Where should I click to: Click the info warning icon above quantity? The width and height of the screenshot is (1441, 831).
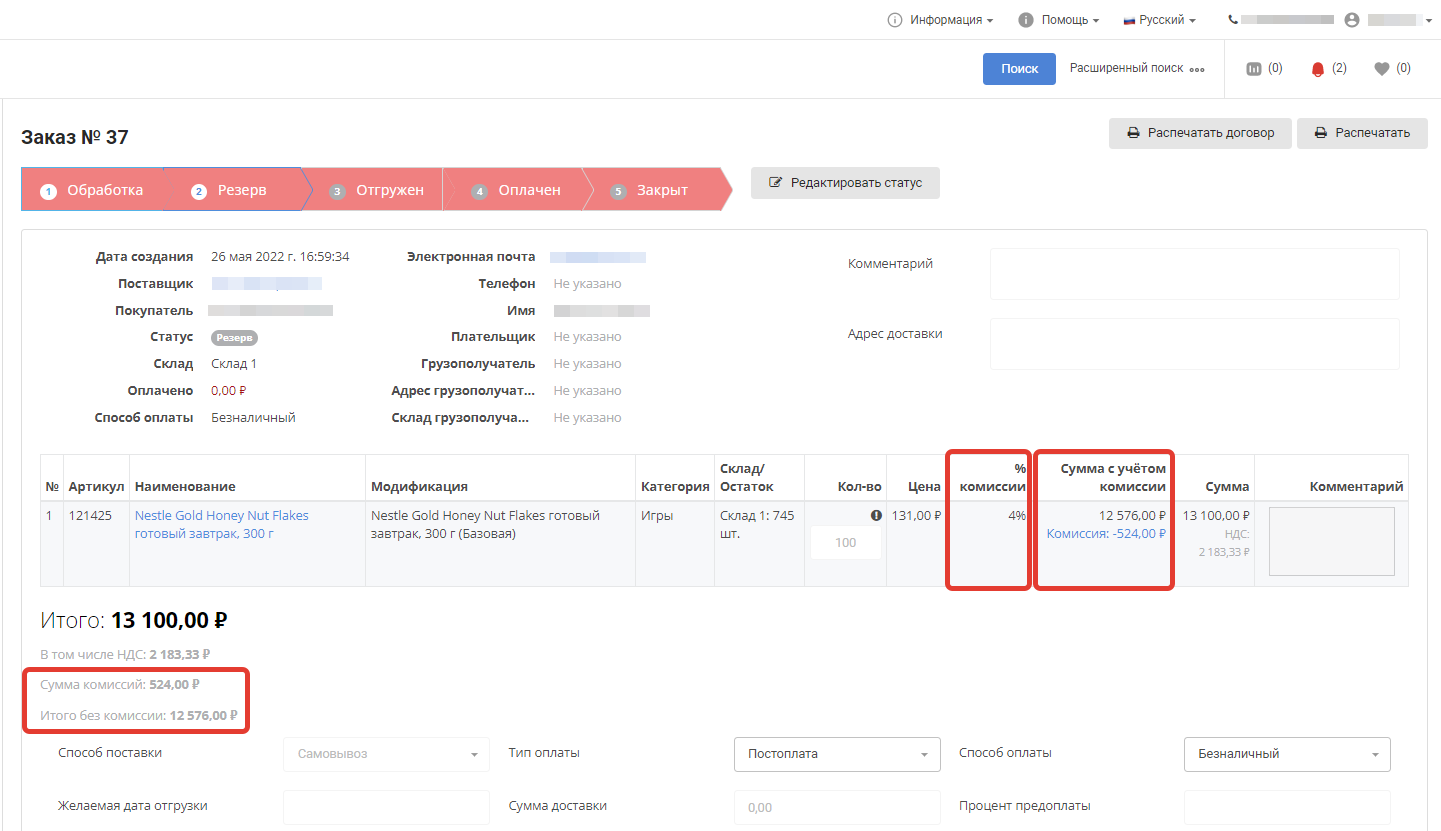(876, 516)
